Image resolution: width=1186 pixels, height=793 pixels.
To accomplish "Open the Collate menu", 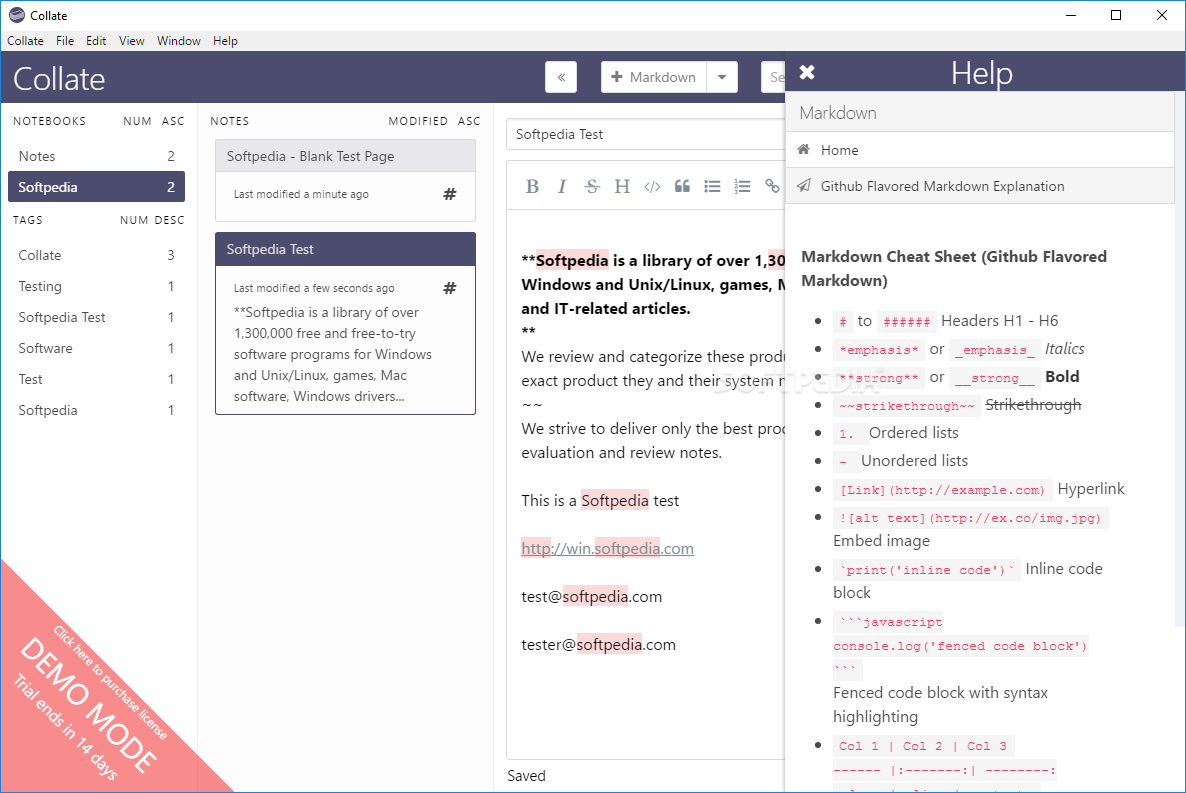I will click(x=25, y=41).
